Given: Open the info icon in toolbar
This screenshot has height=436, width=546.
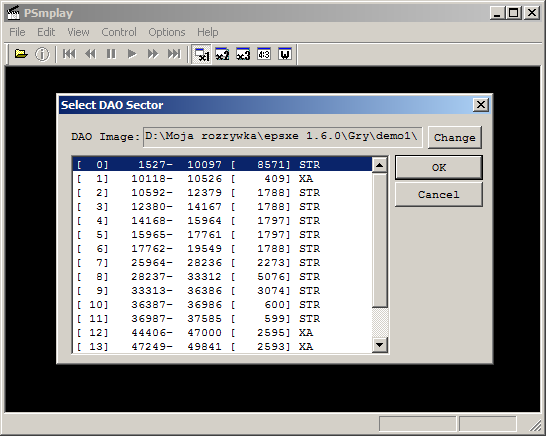Looking at the screenshot, I should [42, 54].
